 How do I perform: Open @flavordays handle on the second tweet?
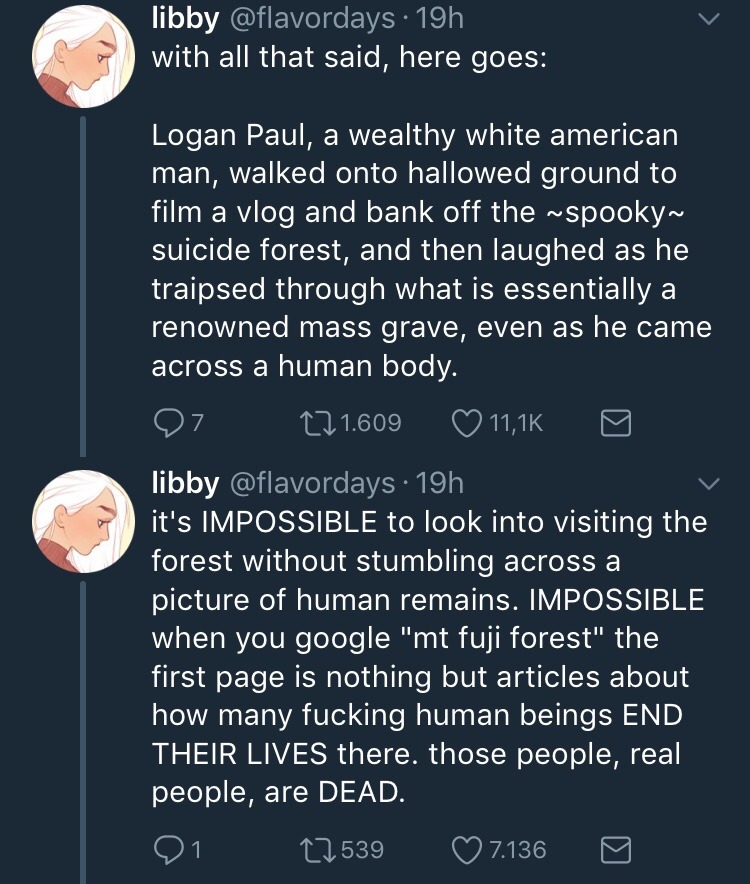pyautogui.click(x=312, y=483)
